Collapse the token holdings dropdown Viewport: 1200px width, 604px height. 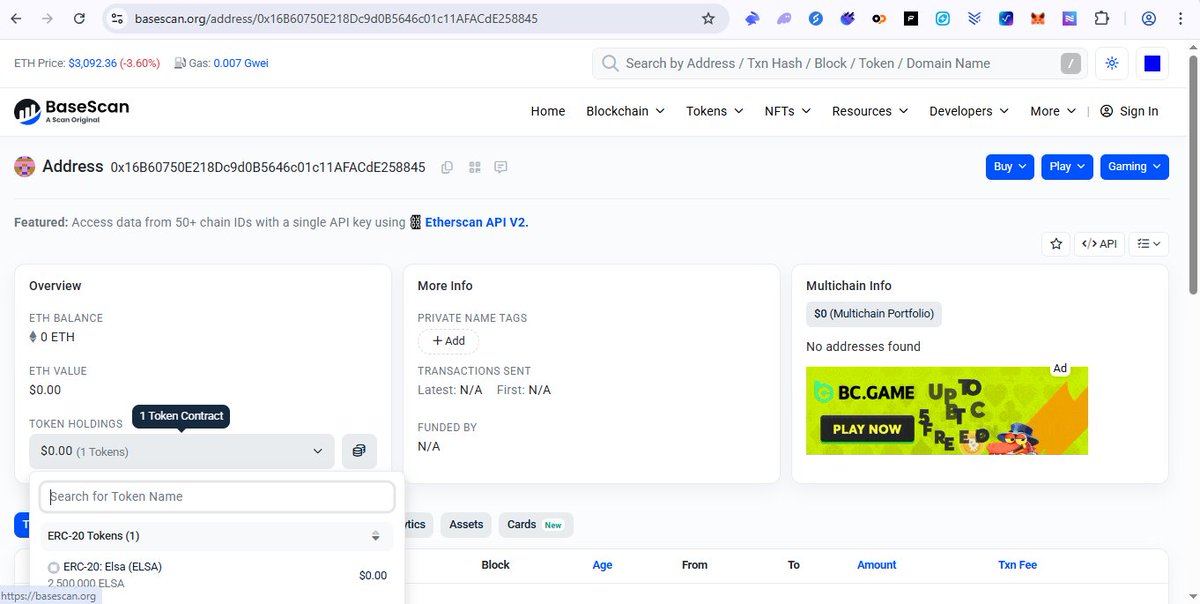tap(182, 451)
